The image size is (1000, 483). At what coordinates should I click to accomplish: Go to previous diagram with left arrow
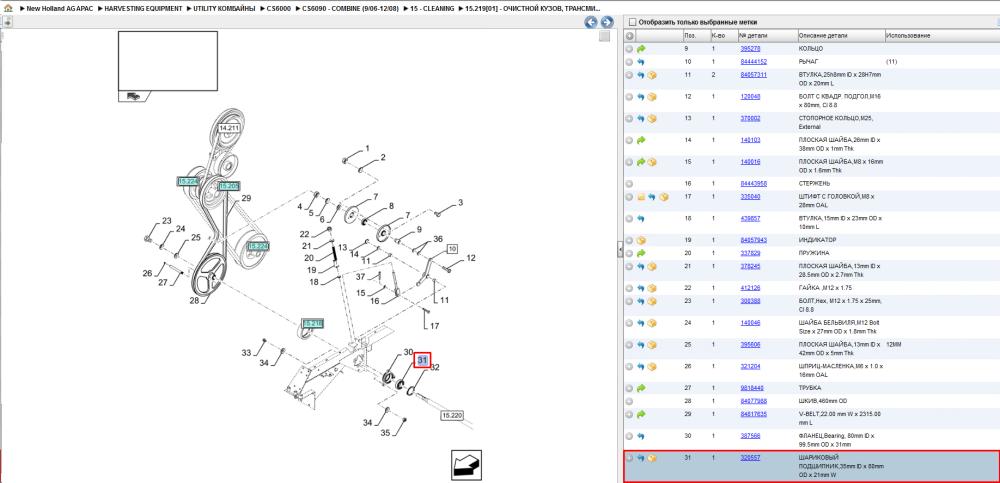pos(591,22)
